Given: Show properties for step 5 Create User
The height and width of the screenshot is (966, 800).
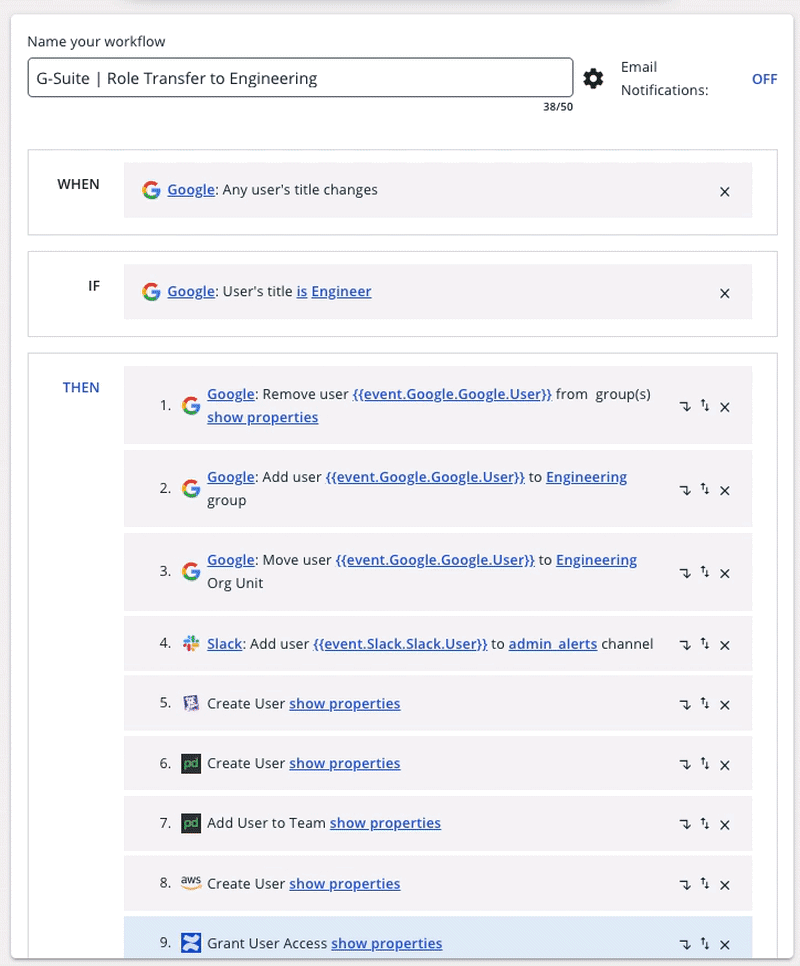Looking at the screenshot, I should (344, 704).
